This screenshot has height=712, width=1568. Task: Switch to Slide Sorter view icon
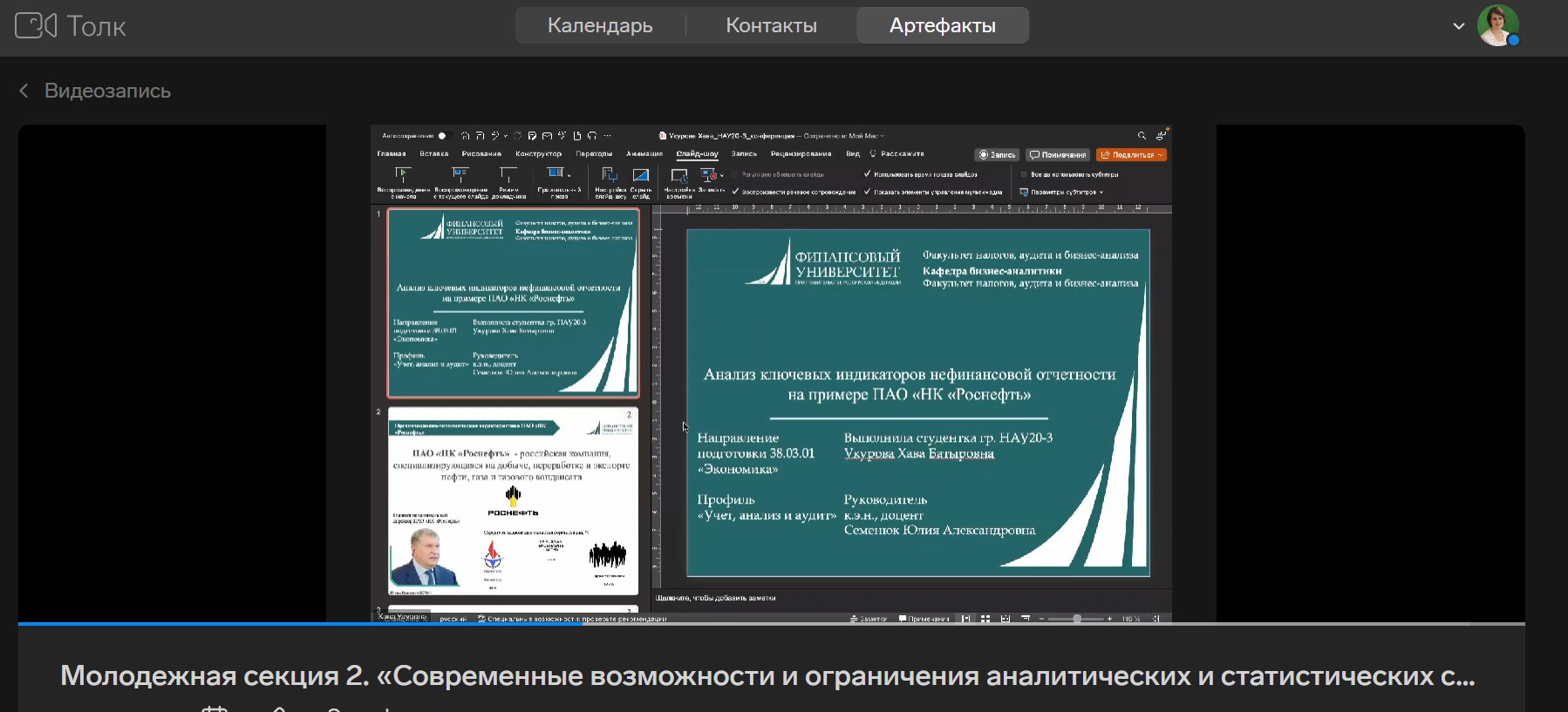click(x=985, y=619)
